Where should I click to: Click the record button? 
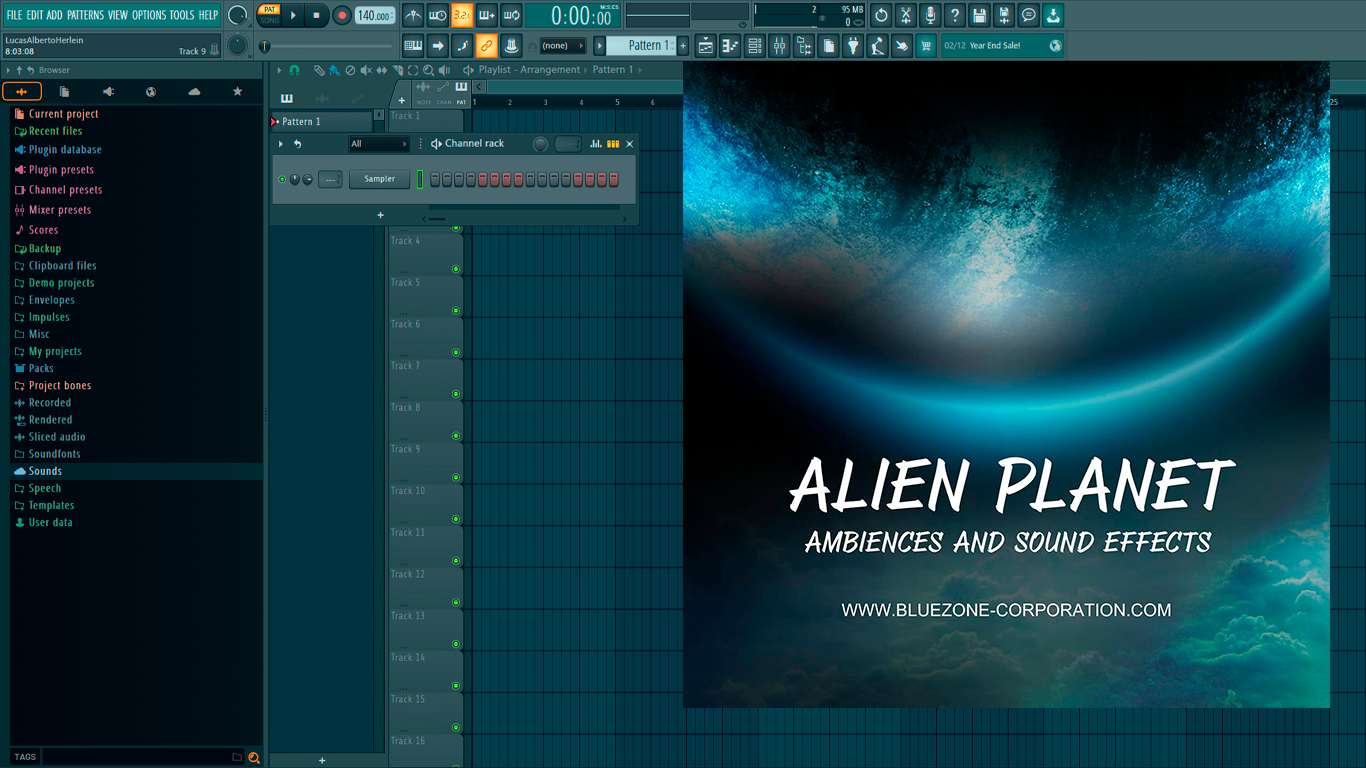[x=342, y=15]
